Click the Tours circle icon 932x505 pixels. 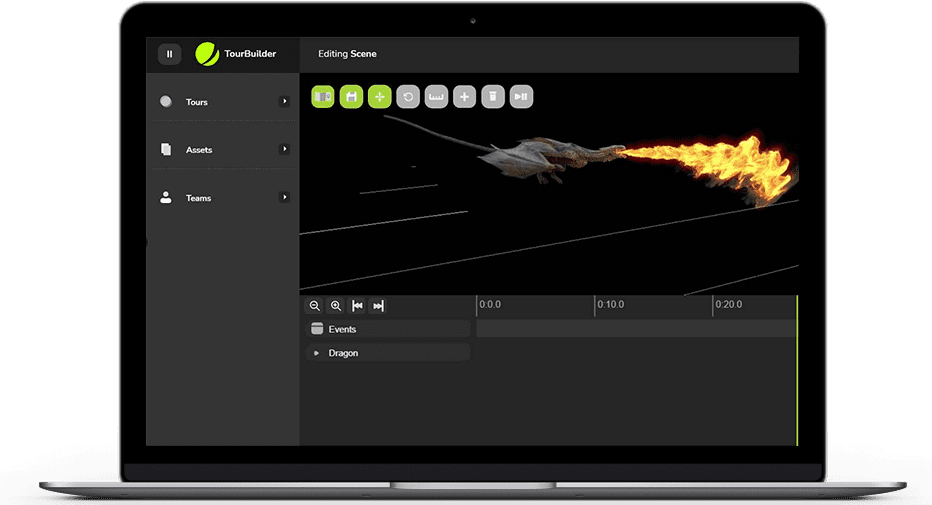coord(166,102)
